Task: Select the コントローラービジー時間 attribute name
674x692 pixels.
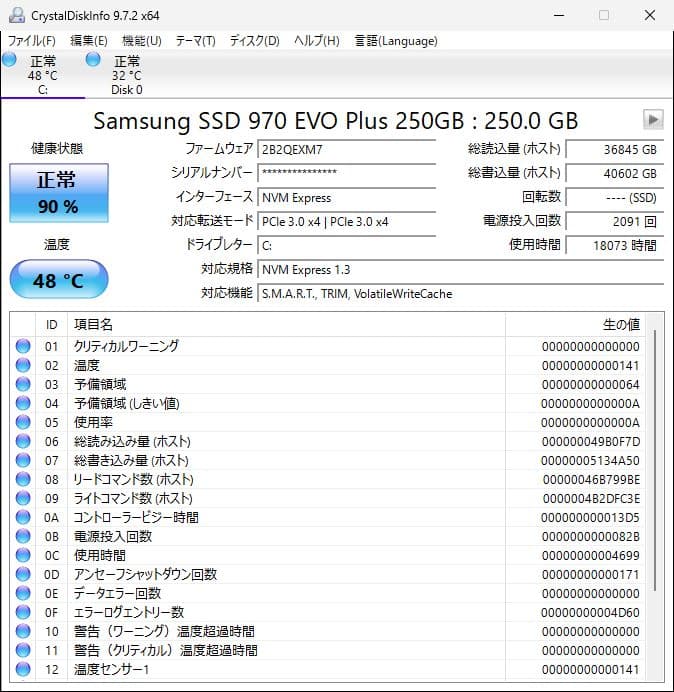Action: click(136, 517)
